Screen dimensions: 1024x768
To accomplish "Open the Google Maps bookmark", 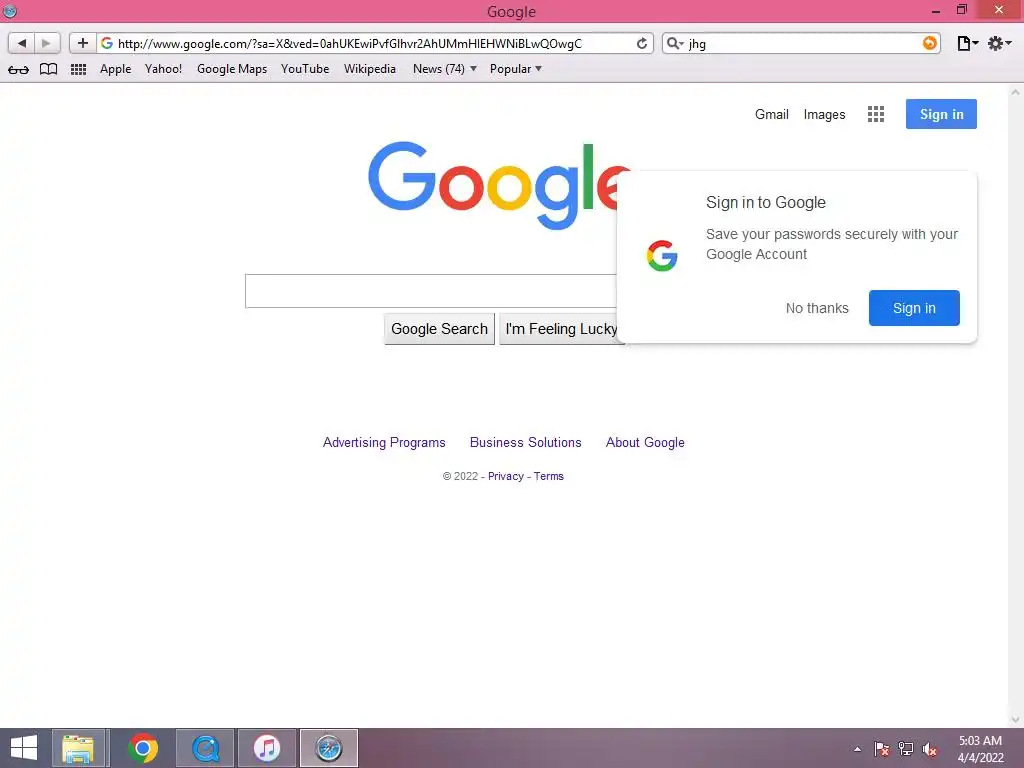I will (232, 69).
